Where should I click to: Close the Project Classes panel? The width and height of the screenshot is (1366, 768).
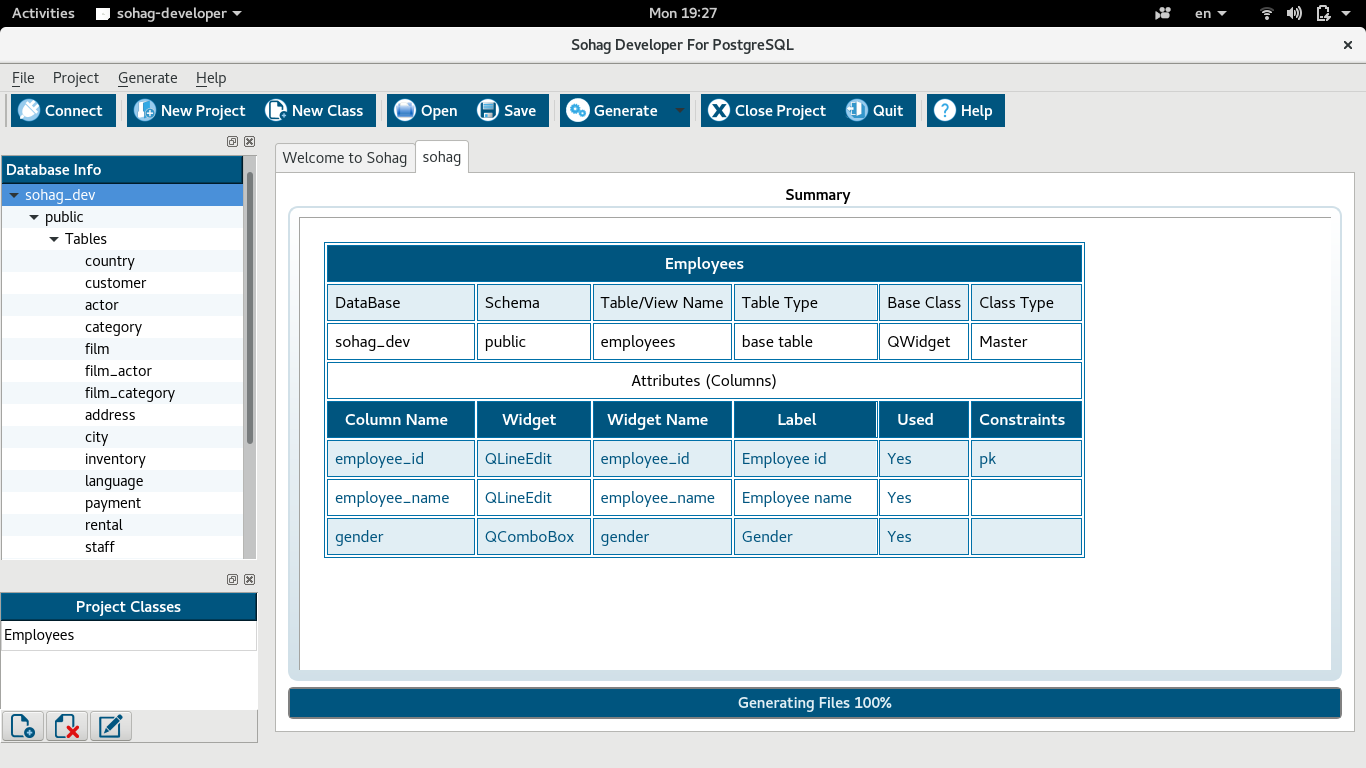(249, 579)
